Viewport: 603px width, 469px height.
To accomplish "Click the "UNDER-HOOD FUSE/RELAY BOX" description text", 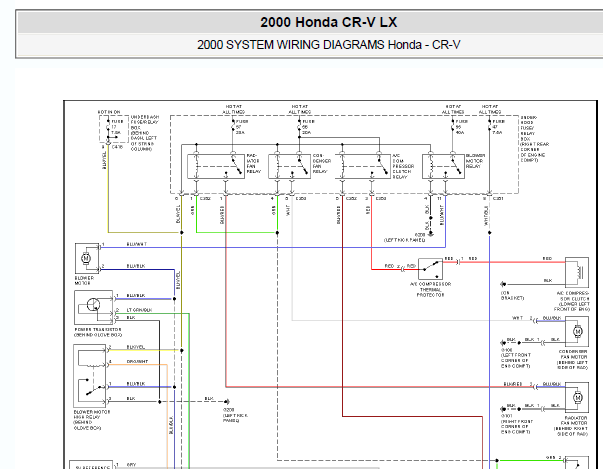I will click(535, 139).
